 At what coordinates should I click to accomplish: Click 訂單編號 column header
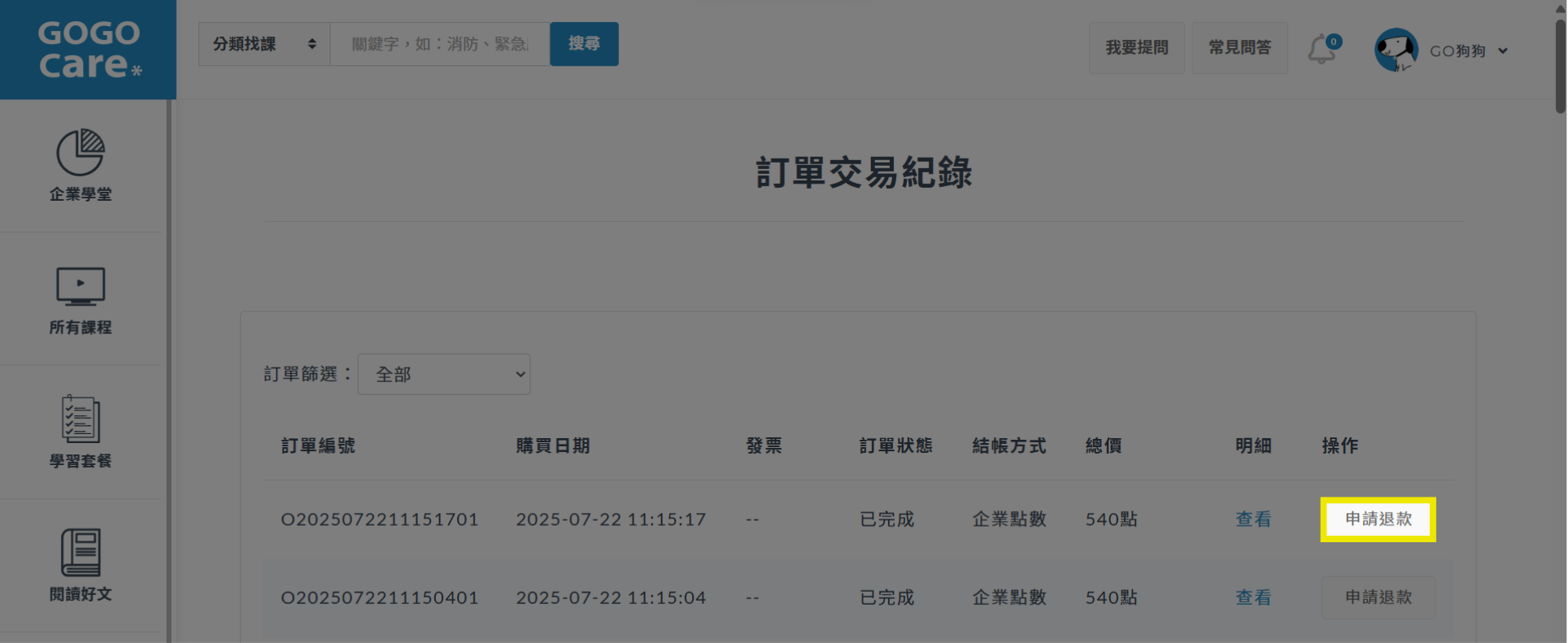click(318, 445)
